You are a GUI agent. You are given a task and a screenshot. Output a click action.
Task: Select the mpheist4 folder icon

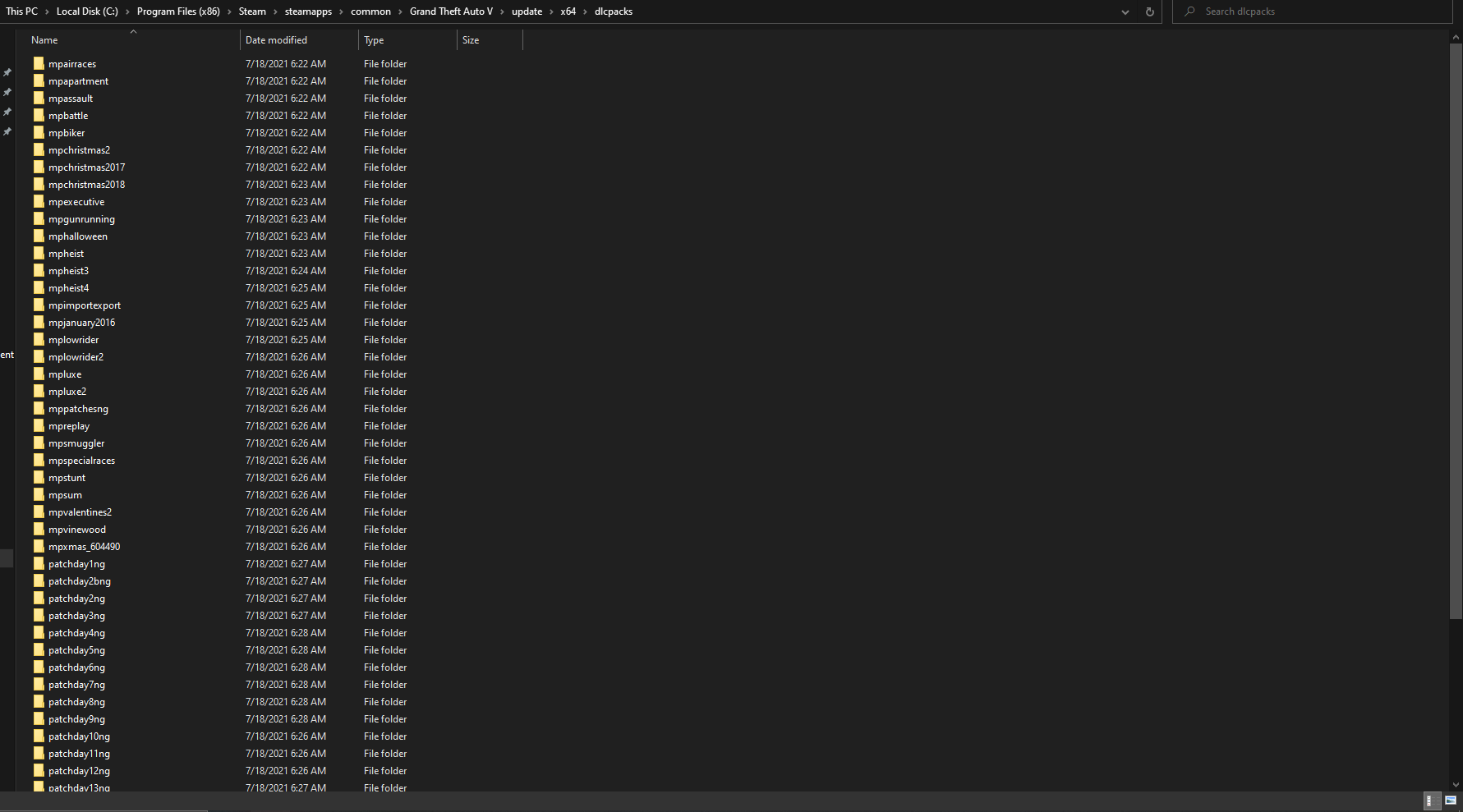tap(39, 287)
